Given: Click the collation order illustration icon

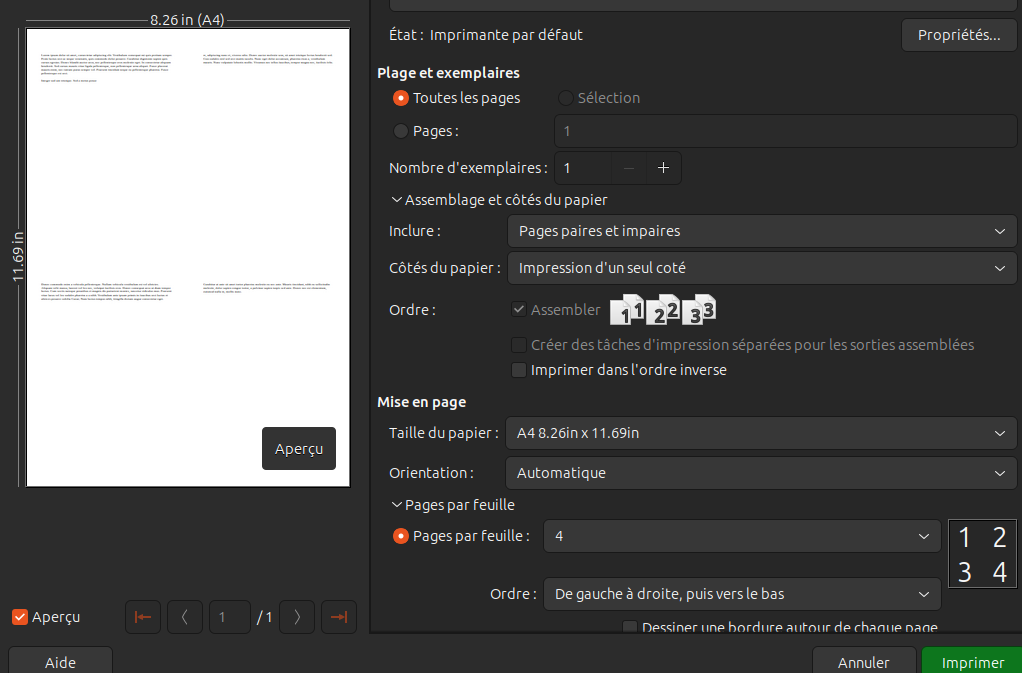Looking at the screenshot, I should coord(663,310).
